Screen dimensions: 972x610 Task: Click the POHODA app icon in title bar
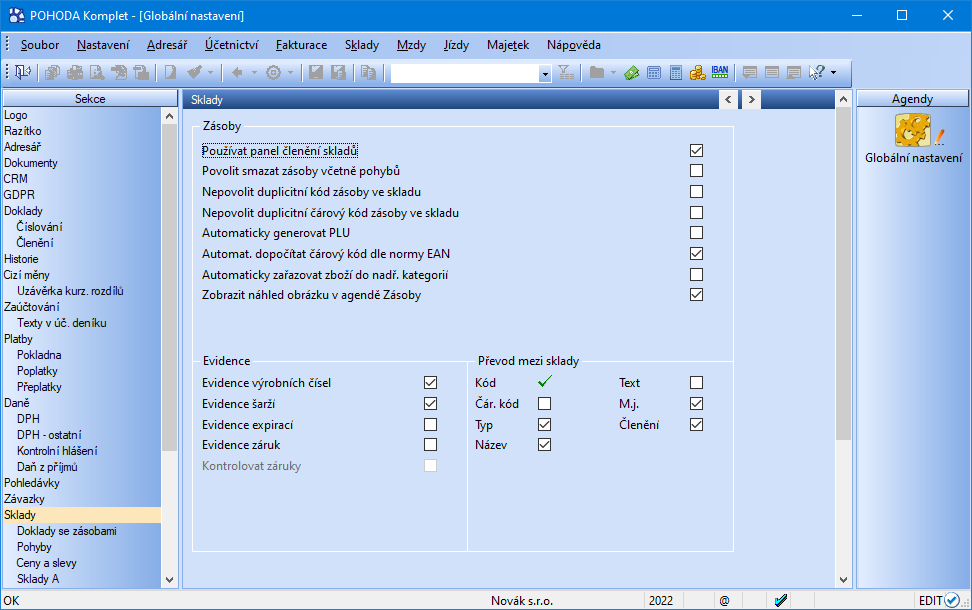(16, 15)
